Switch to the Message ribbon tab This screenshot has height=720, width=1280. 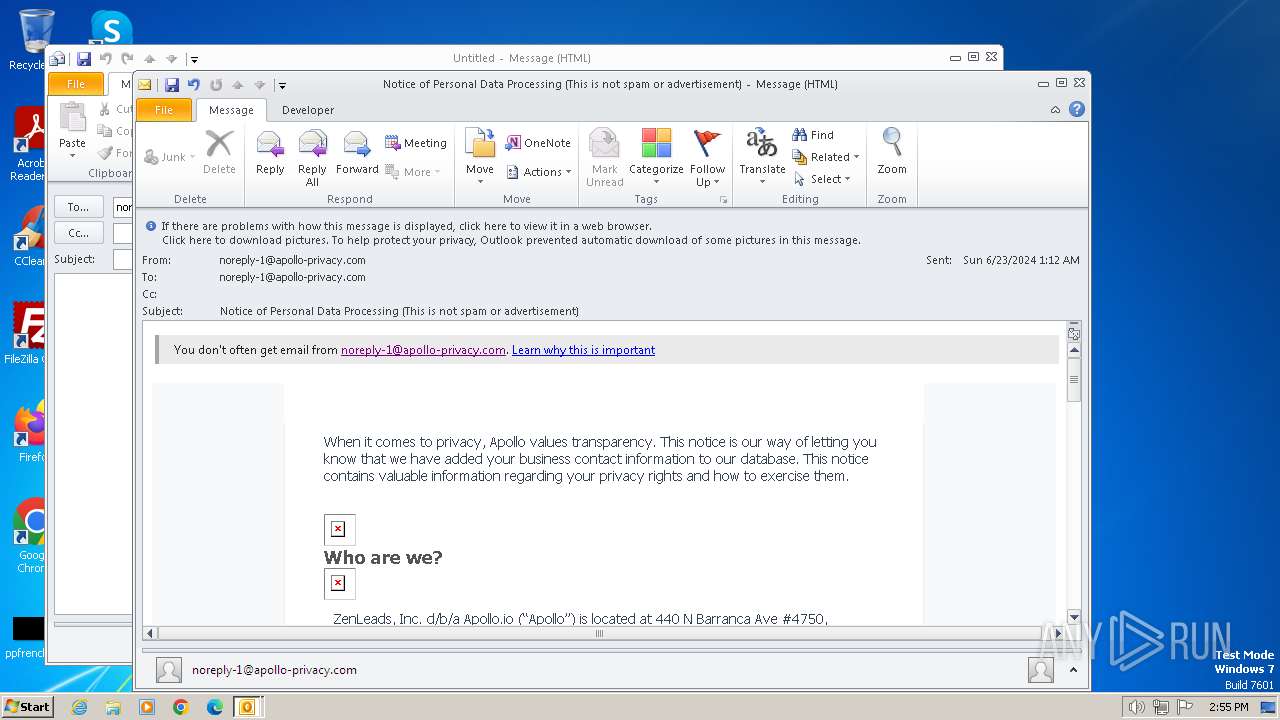coord(231,110)
